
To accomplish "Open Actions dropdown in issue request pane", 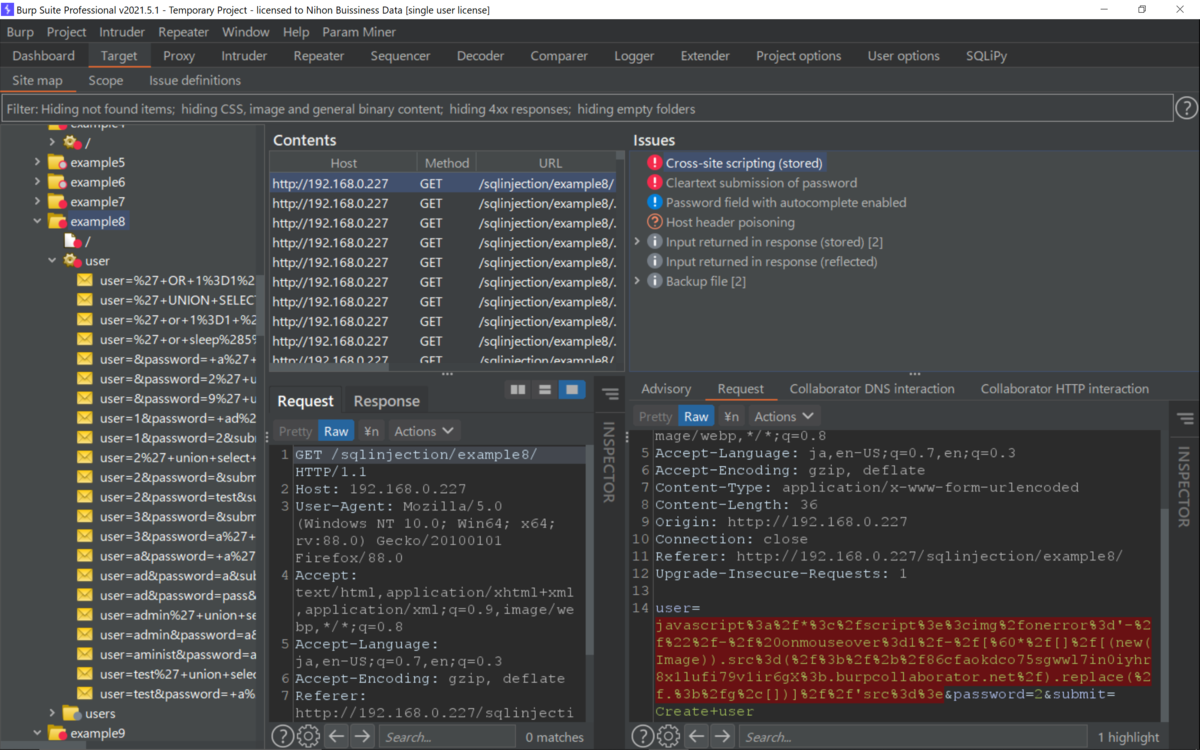I will point(784,416).
